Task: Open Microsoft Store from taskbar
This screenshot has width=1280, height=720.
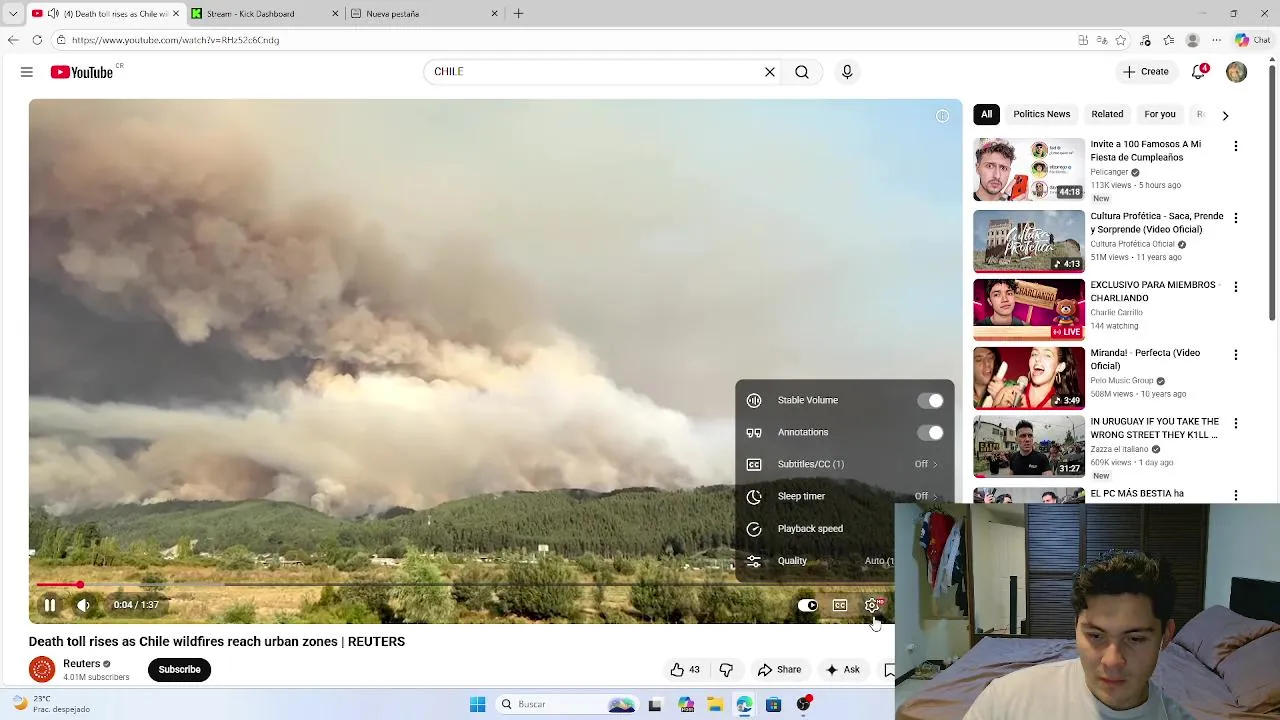Action: 773,705
